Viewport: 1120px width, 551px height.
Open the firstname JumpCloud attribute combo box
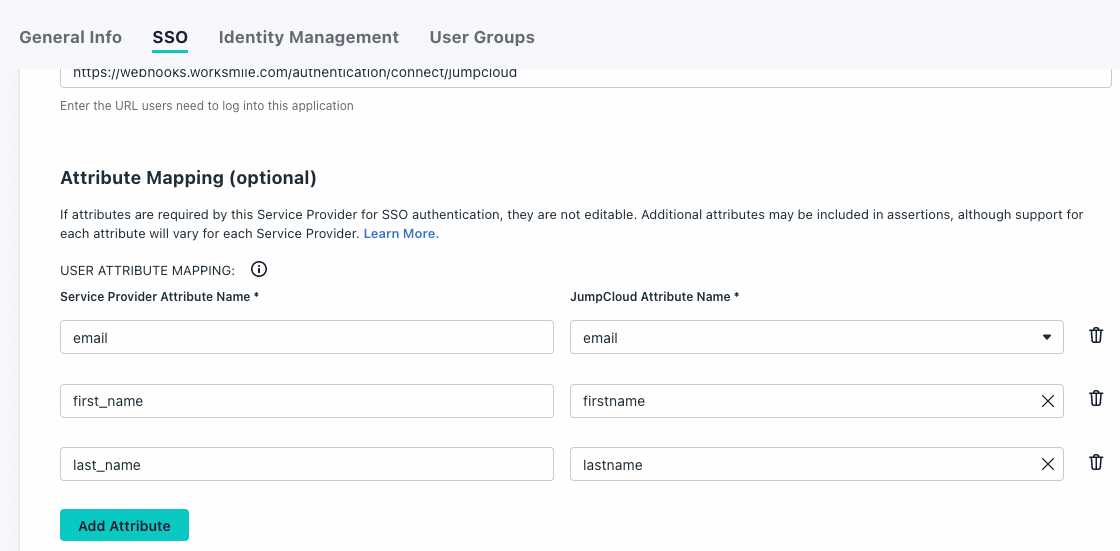pyautogui.click(x=816, y=401)
